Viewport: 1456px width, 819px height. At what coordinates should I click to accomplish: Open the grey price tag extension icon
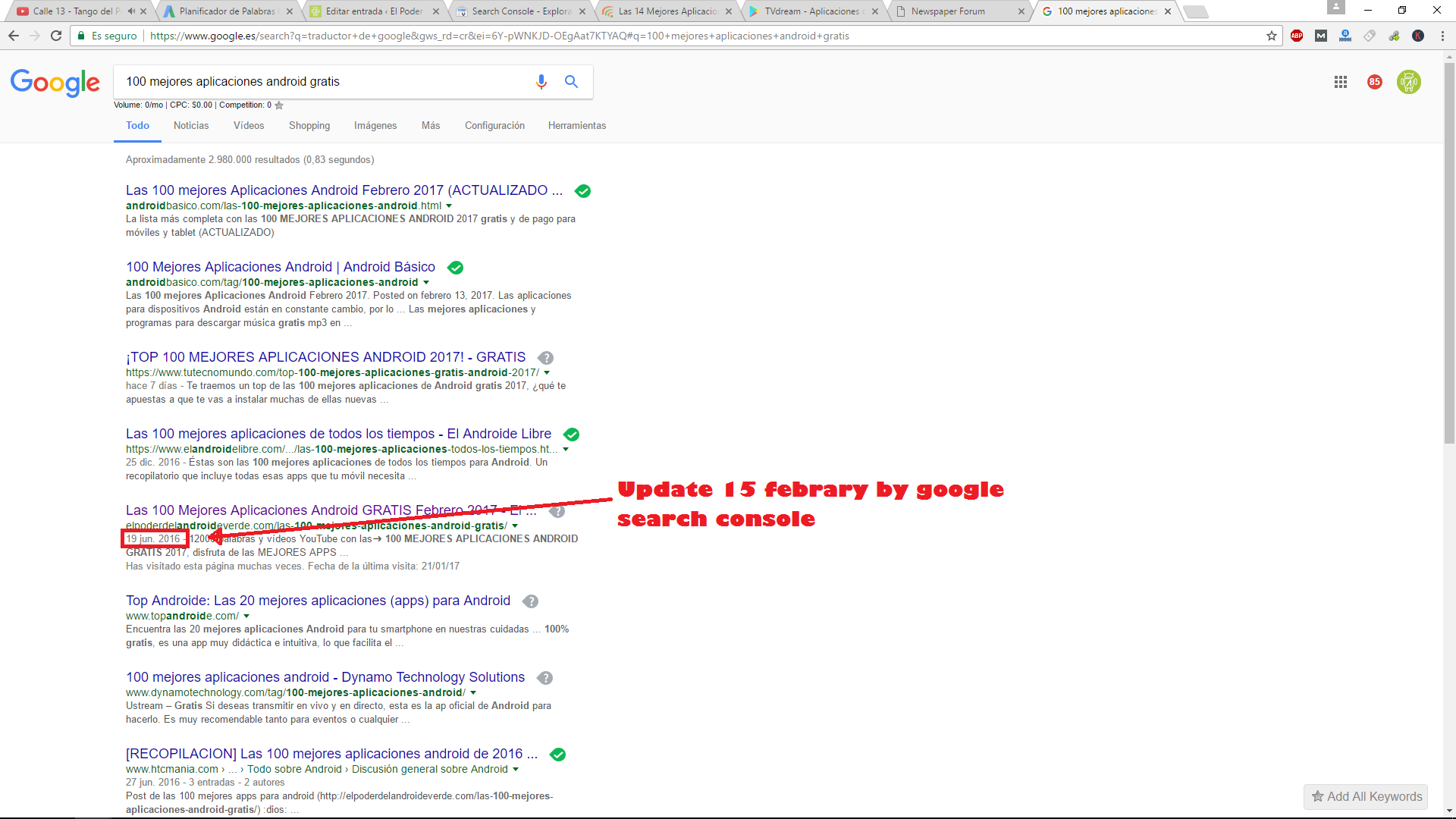point(1370,36)
